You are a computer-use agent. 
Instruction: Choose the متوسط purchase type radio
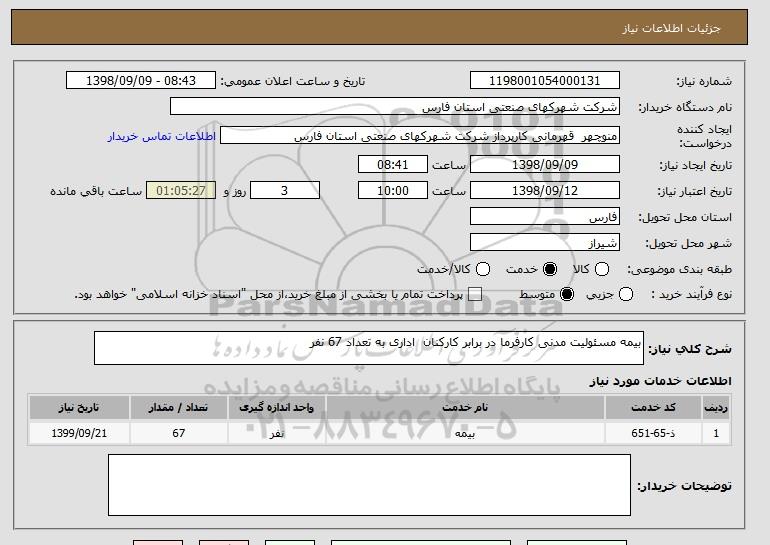point(567,294)
